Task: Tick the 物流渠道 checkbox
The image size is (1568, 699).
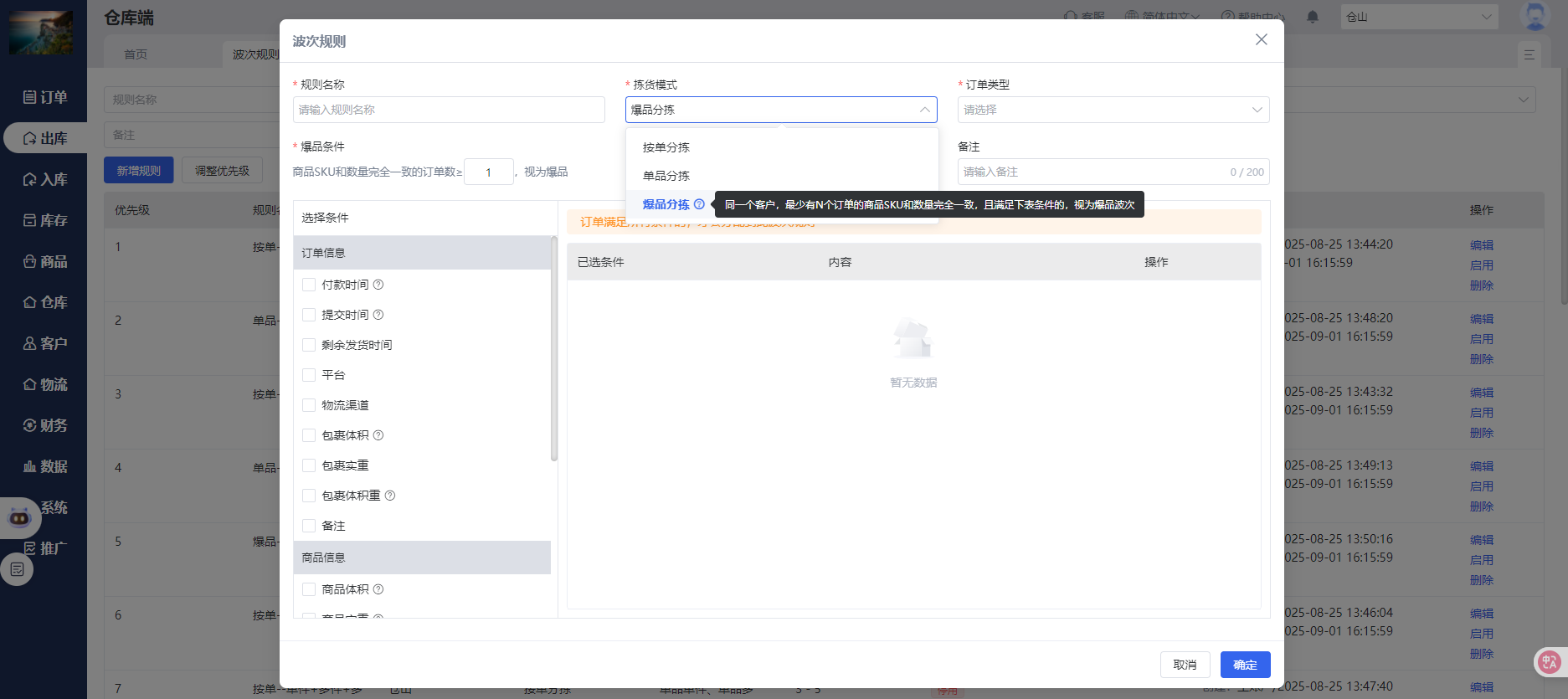Action: pos(309,405)
